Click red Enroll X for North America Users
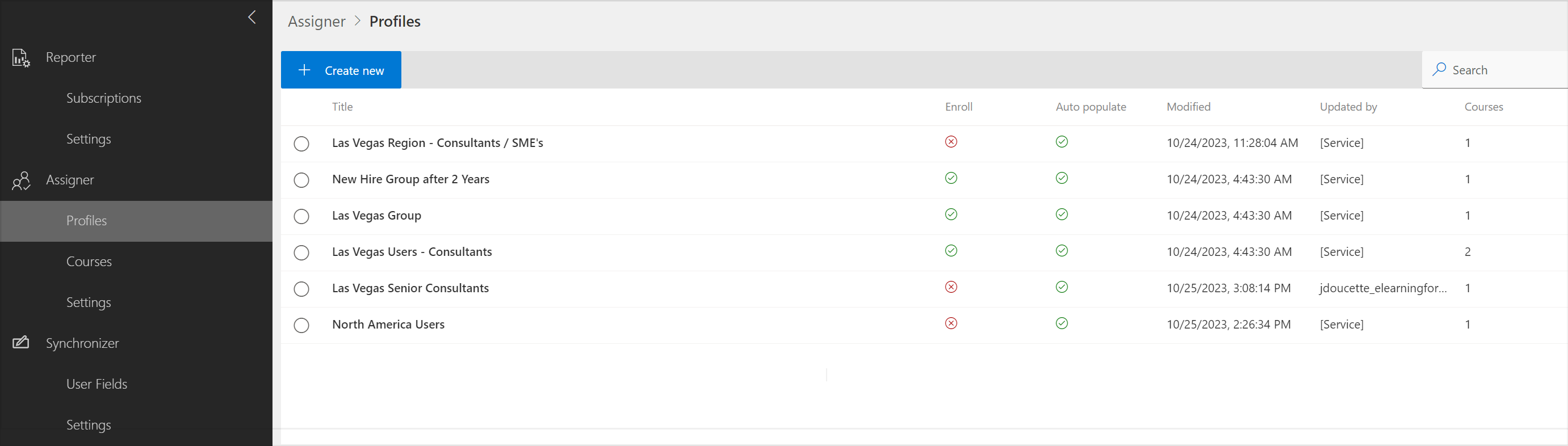 (x=951, y=323)
